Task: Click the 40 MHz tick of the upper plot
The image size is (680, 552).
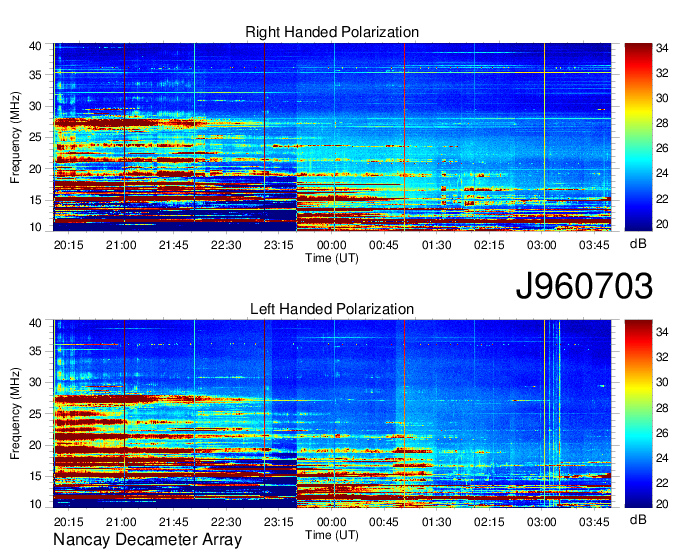Action: tap(35, 46)
